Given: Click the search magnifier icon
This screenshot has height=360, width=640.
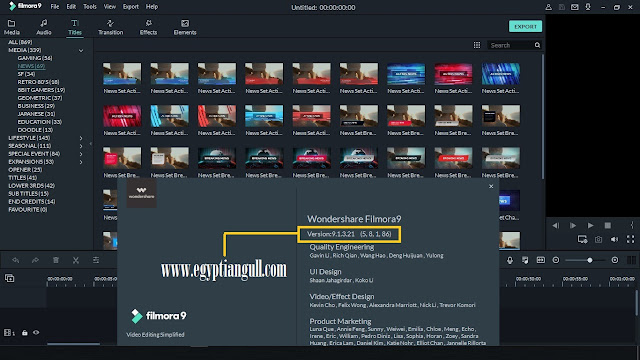Looking at the screenshot, I should pos(538,45).
